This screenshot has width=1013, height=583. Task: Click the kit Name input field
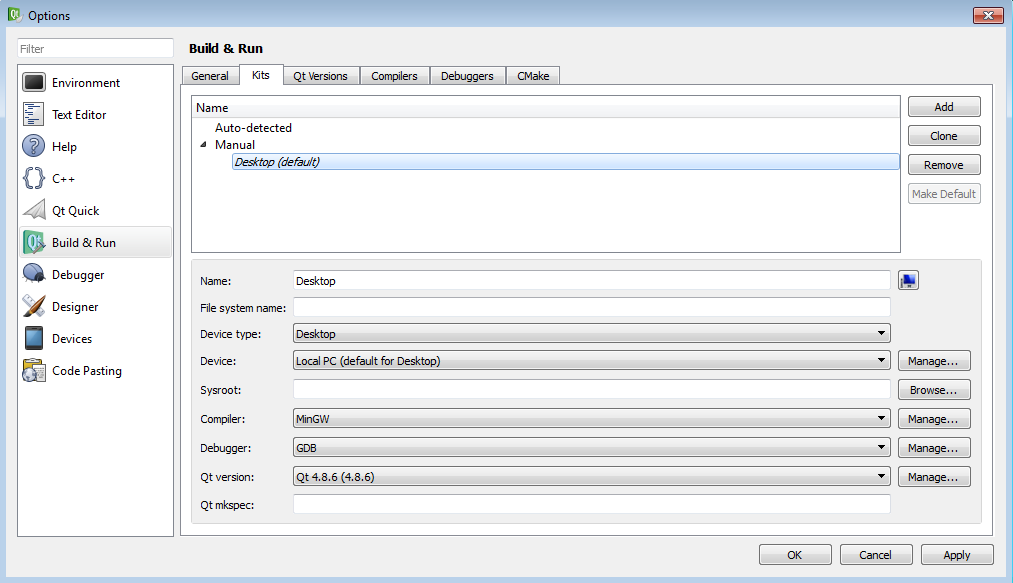click(x=592, y=281)
